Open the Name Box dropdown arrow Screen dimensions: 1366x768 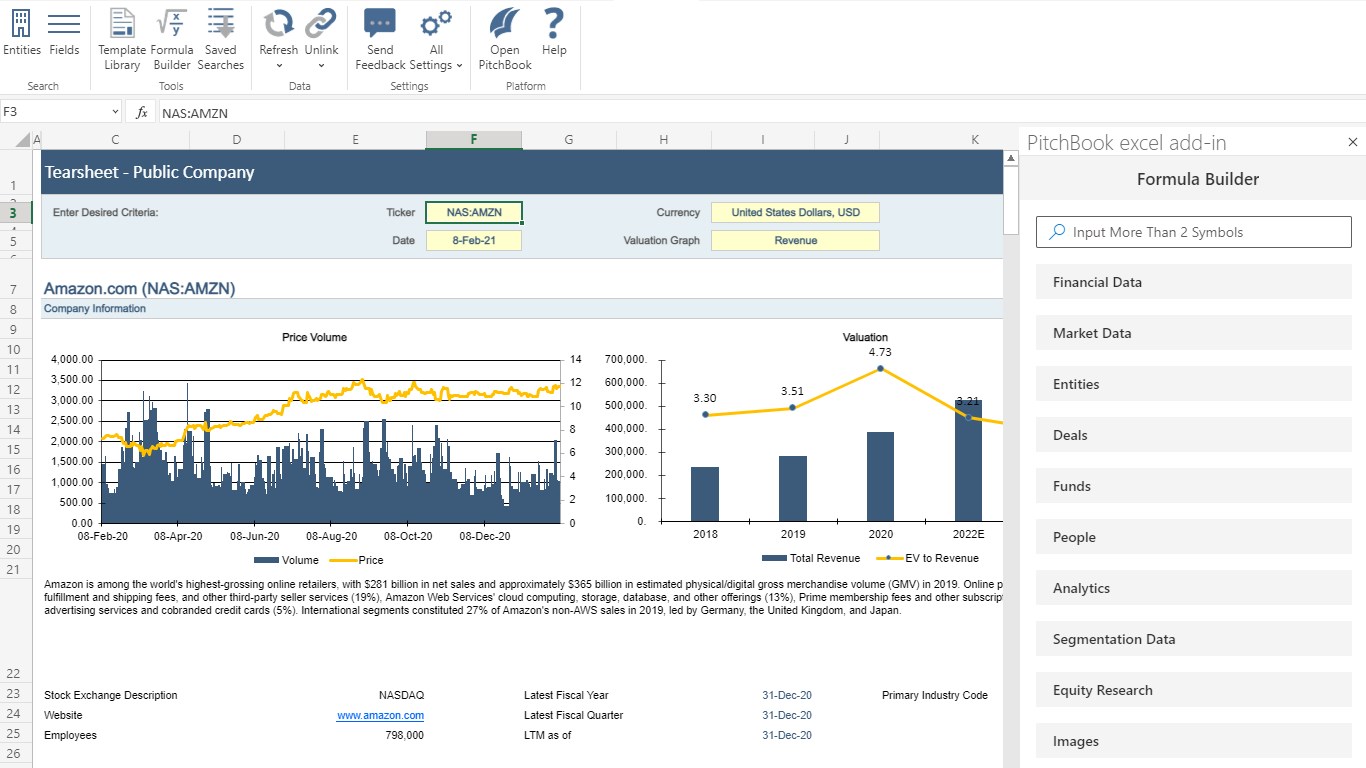115,113
